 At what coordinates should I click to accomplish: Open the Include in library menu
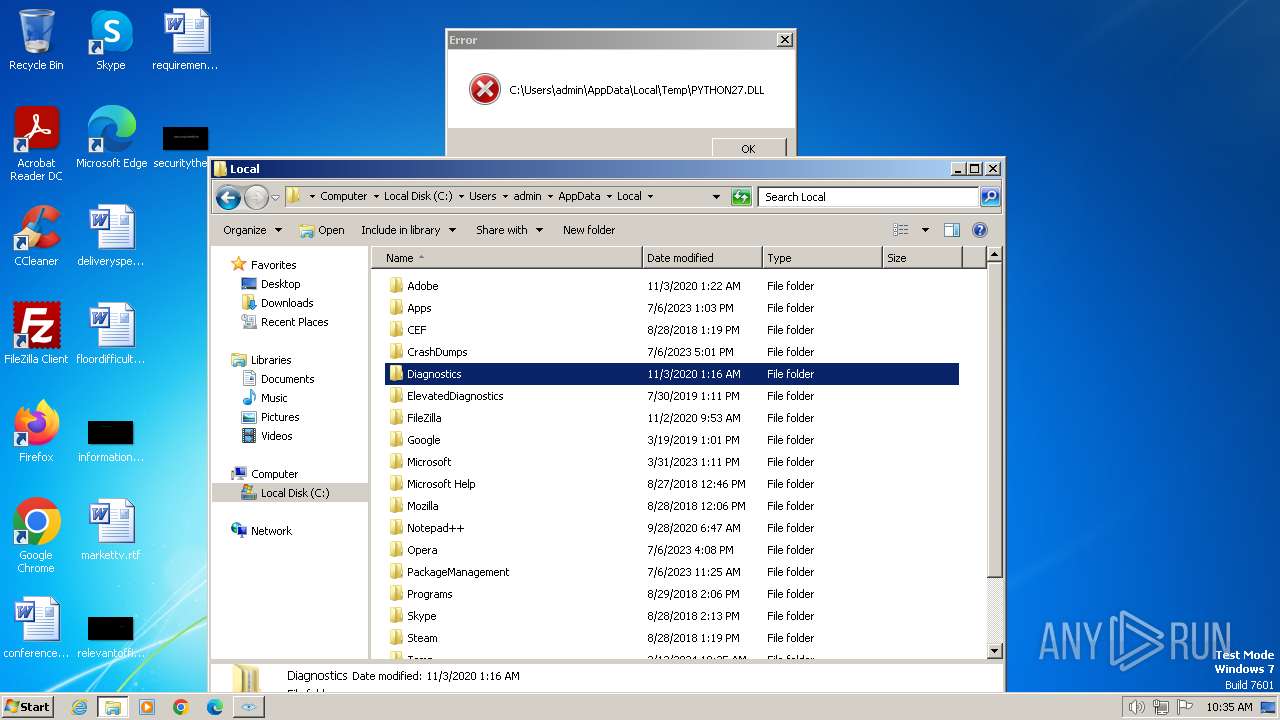tap(408, 230)
